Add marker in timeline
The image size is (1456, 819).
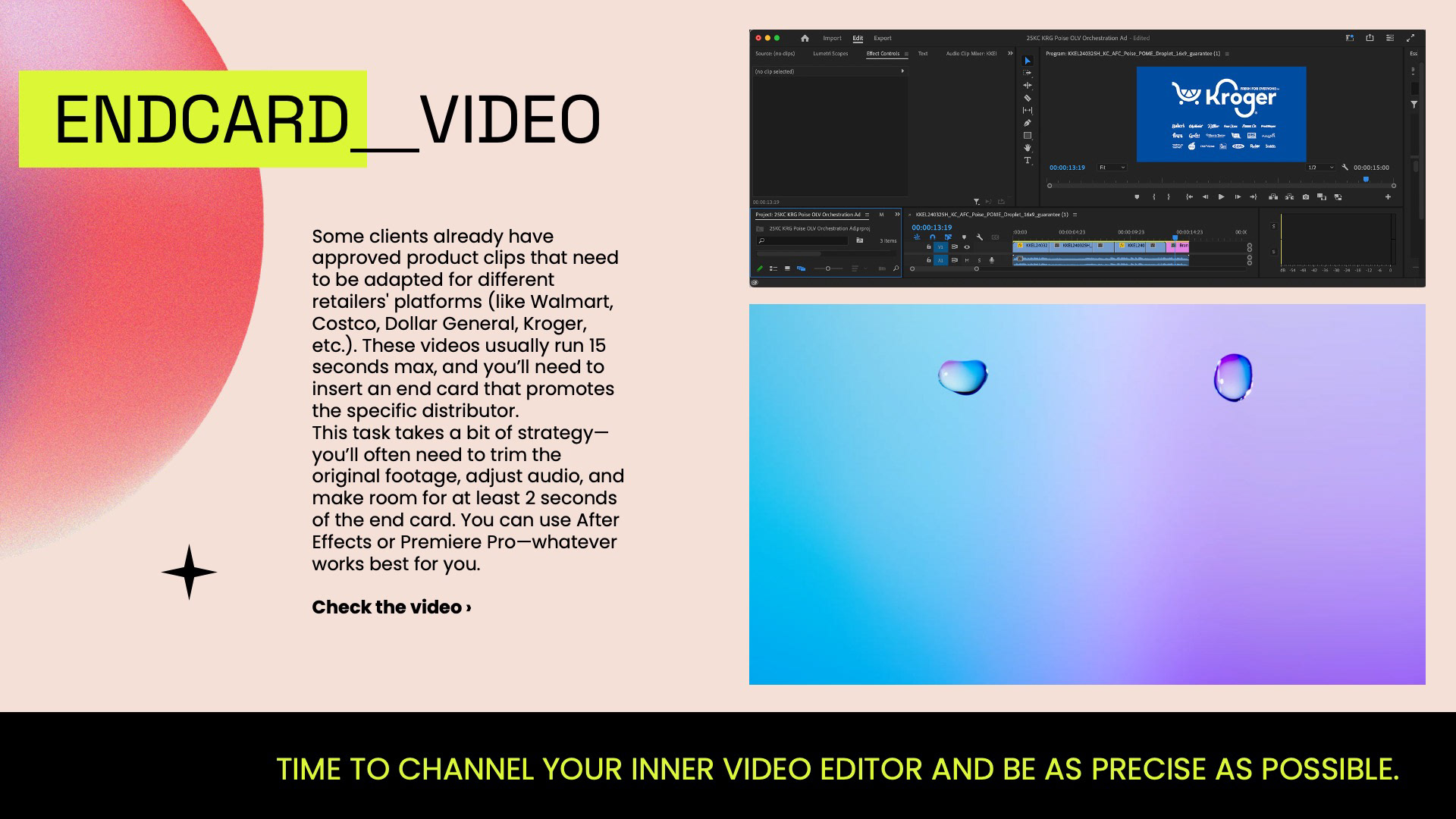click(964, 237)
